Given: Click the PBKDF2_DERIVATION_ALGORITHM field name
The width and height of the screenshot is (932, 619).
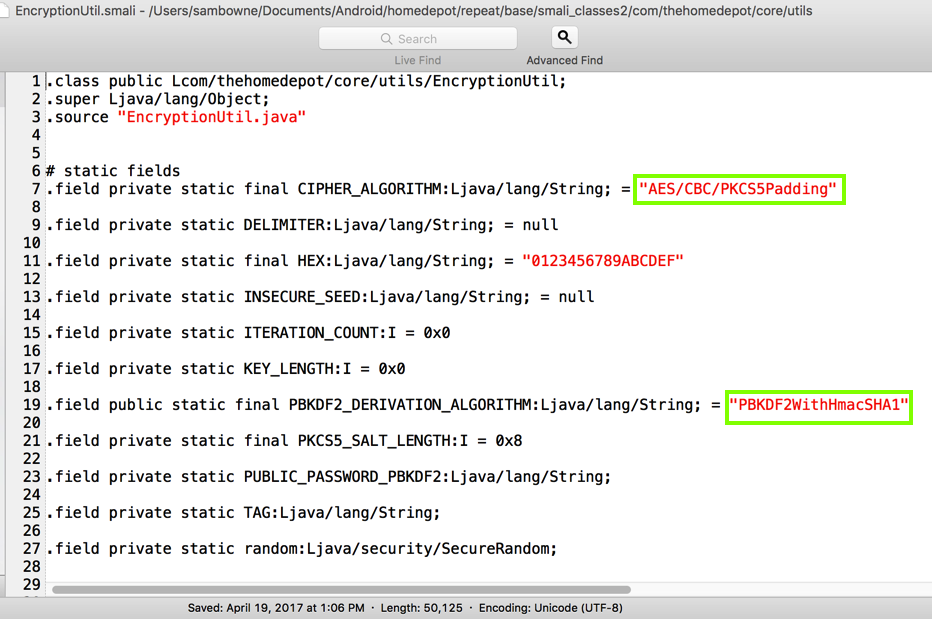Looking at the screenshot, I should 411,405.
